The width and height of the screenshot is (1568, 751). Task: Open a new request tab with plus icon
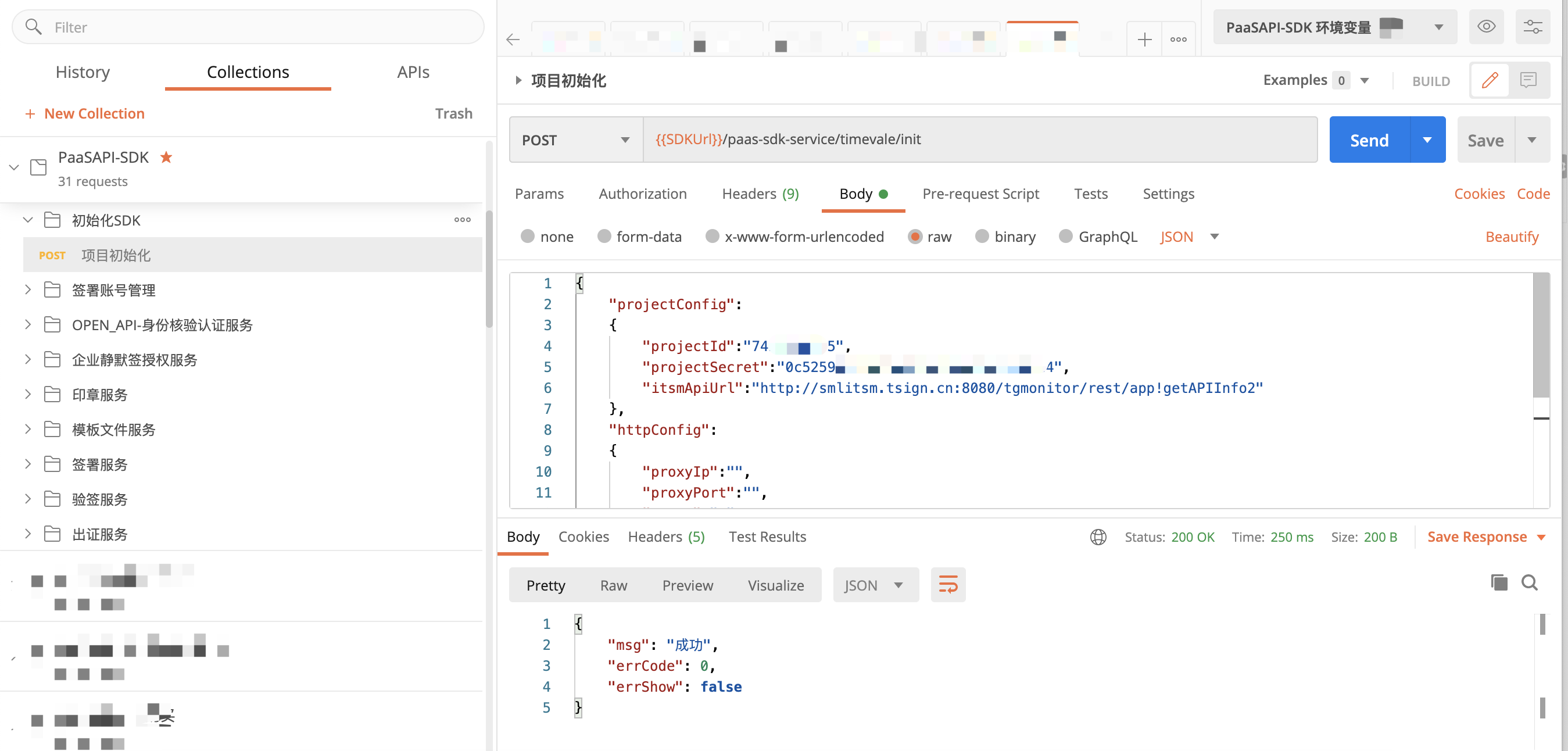[x=1144, y=40]
